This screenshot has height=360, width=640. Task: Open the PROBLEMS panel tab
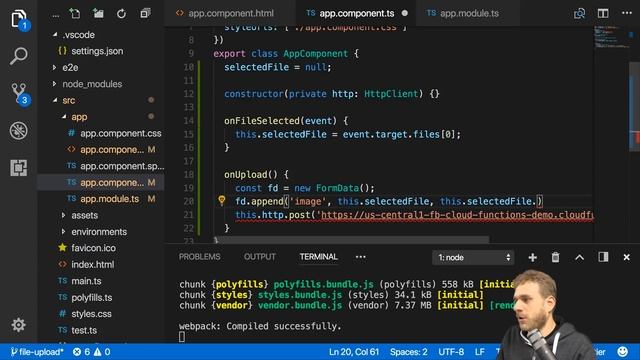pos(200,257)
